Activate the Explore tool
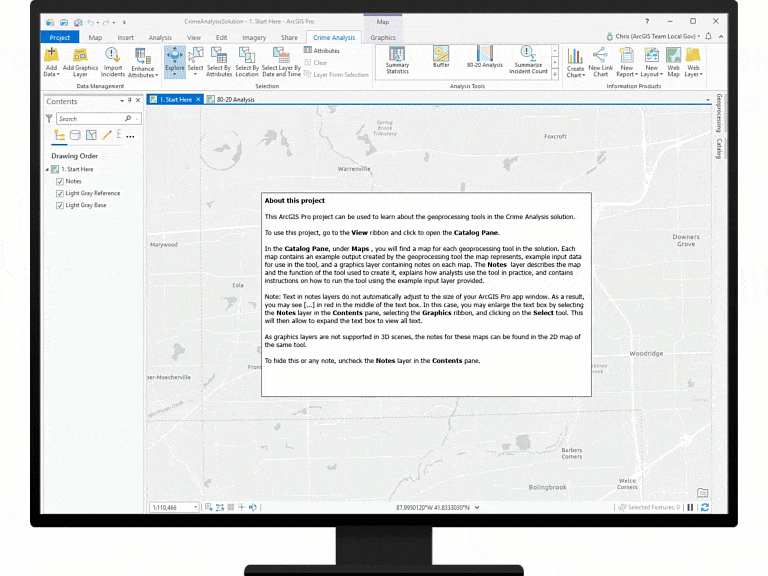Image resolution: width=768 pixels, height=576 pixels. [x=174, y=62]
